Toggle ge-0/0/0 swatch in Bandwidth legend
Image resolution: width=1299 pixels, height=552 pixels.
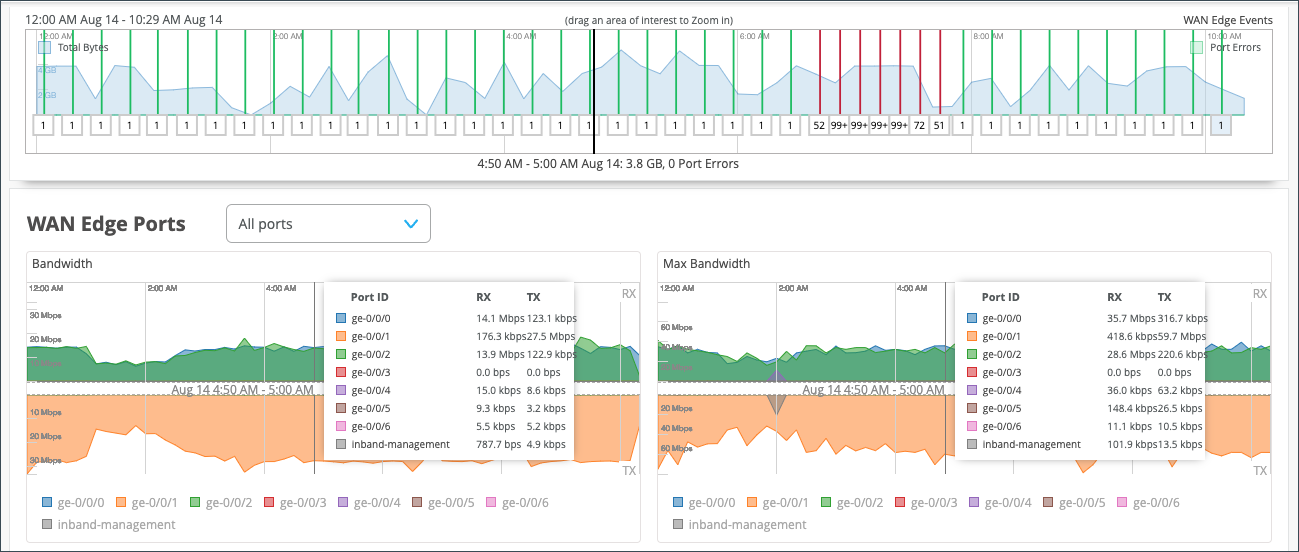point(49,502)
